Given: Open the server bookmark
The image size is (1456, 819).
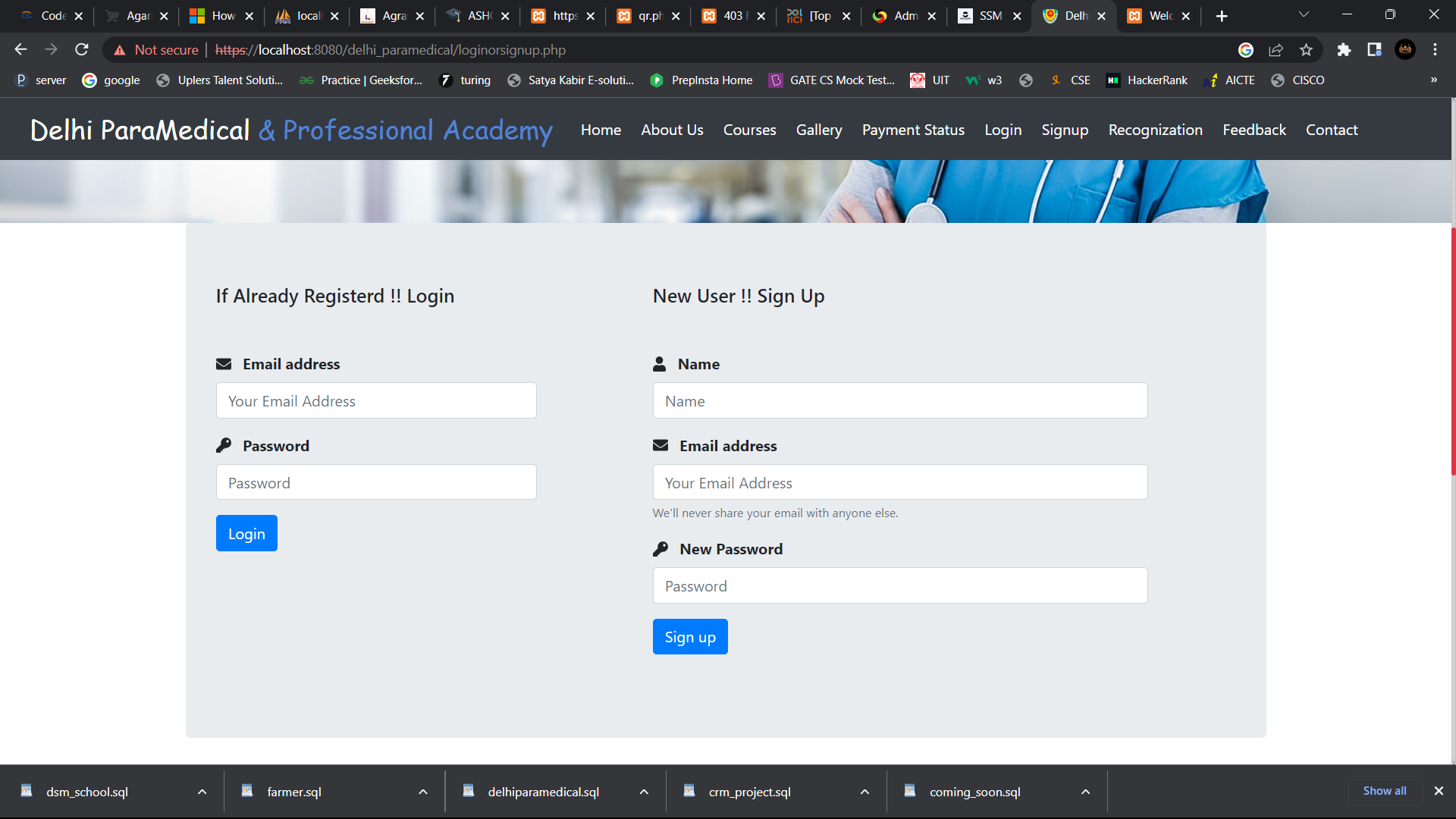Looking at the screenshot, I should (x=41, y=80).
